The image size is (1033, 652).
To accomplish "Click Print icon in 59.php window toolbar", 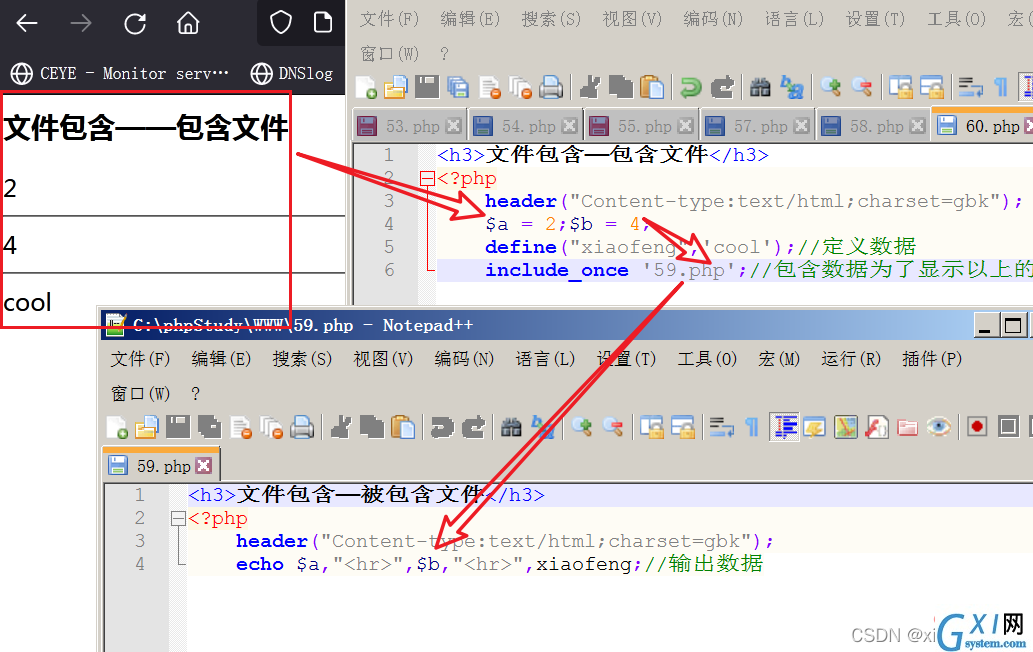I will (302, 427).
